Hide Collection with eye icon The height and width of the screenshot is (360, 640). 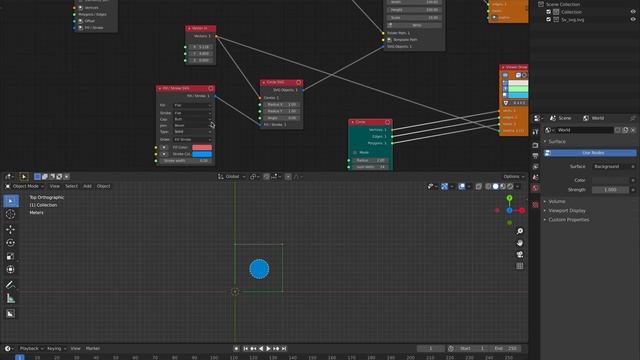[633, 12]
